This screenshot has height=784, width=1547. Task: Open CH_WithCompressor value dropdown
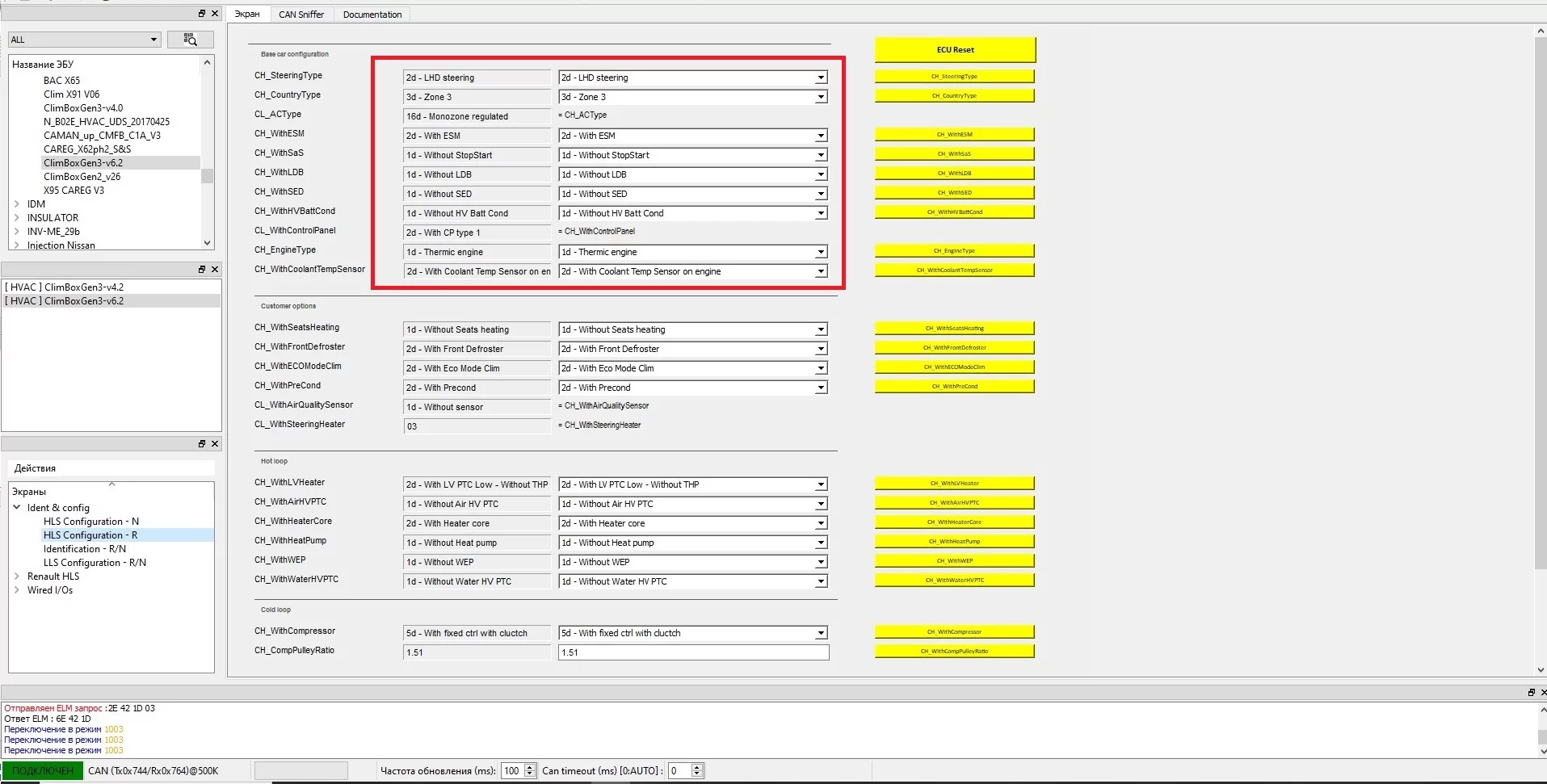tap(821, 634)
